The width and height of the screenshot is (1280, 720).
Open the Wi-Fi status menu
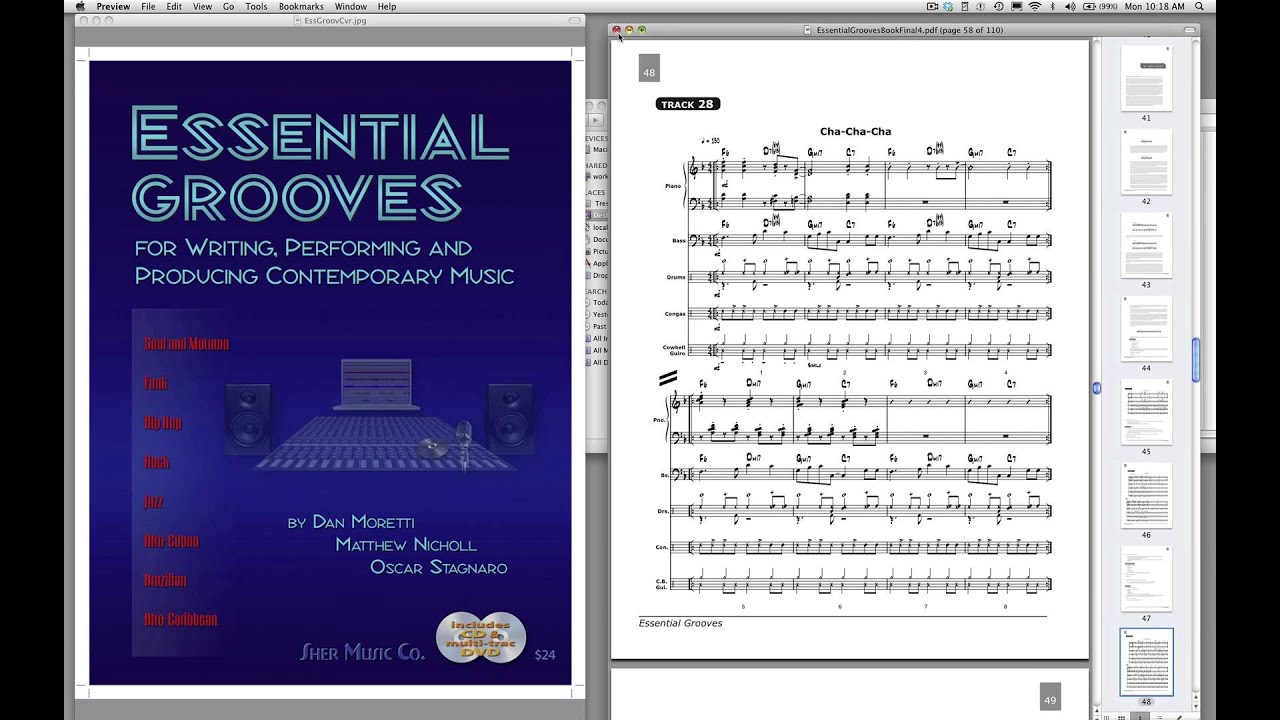point(1035,6)
